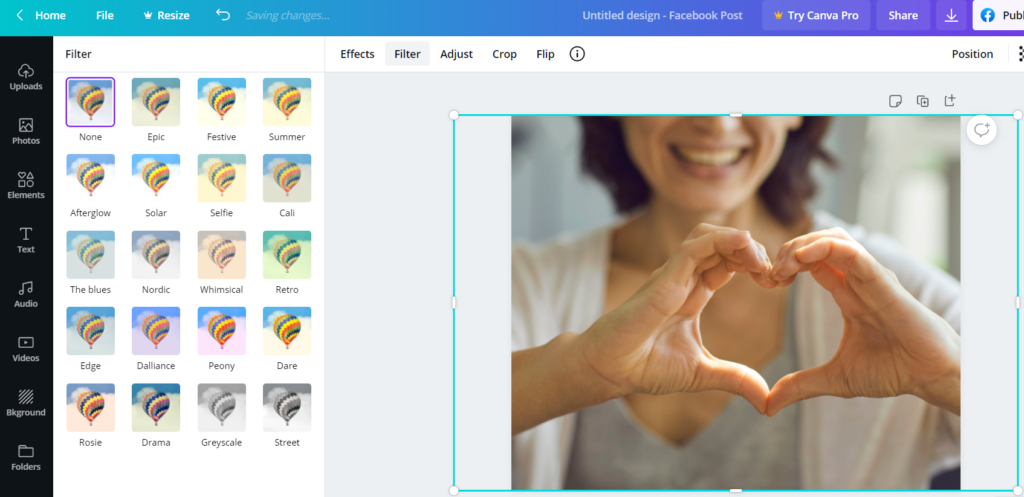
Task: Open the Crop tool
Action: (x=504, y=54)
